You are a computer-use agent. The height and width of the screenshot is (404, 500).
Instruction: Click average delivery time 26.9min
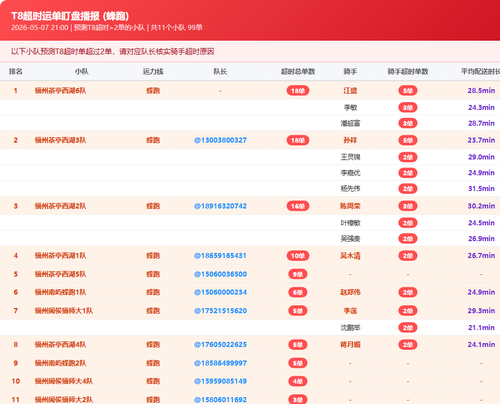point(481,239)
